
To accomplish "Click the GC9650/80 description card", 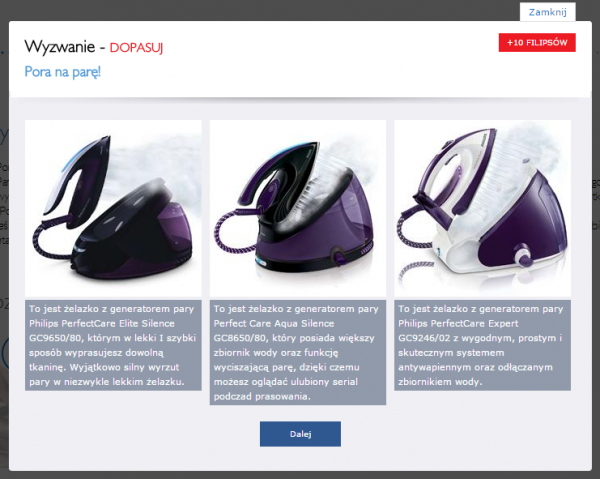I will 113,345.
